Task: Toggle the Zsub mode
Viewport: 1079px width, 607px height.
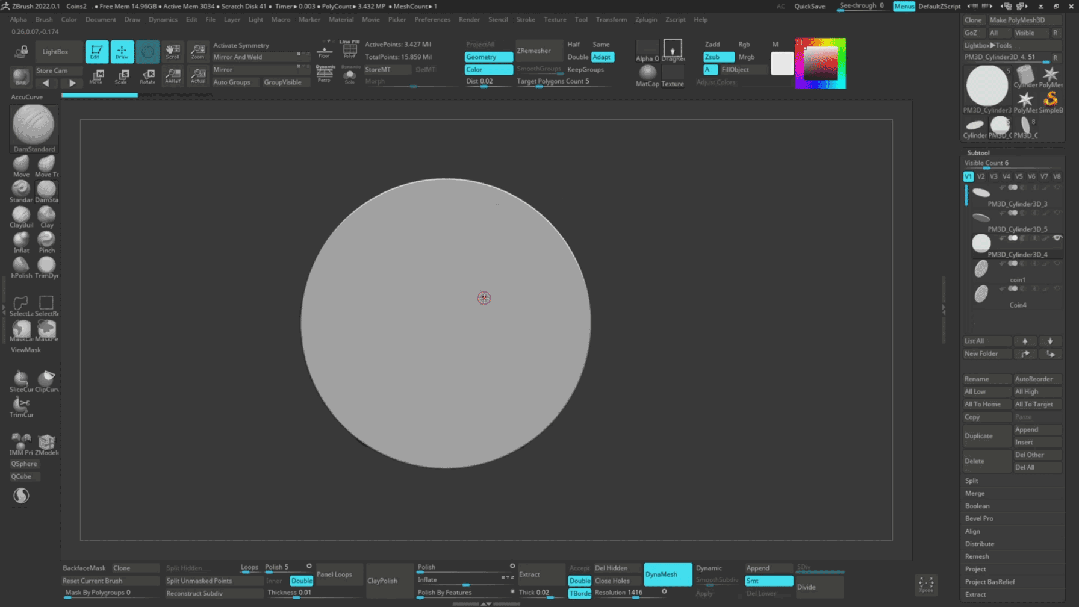Action: coord(718,57)
